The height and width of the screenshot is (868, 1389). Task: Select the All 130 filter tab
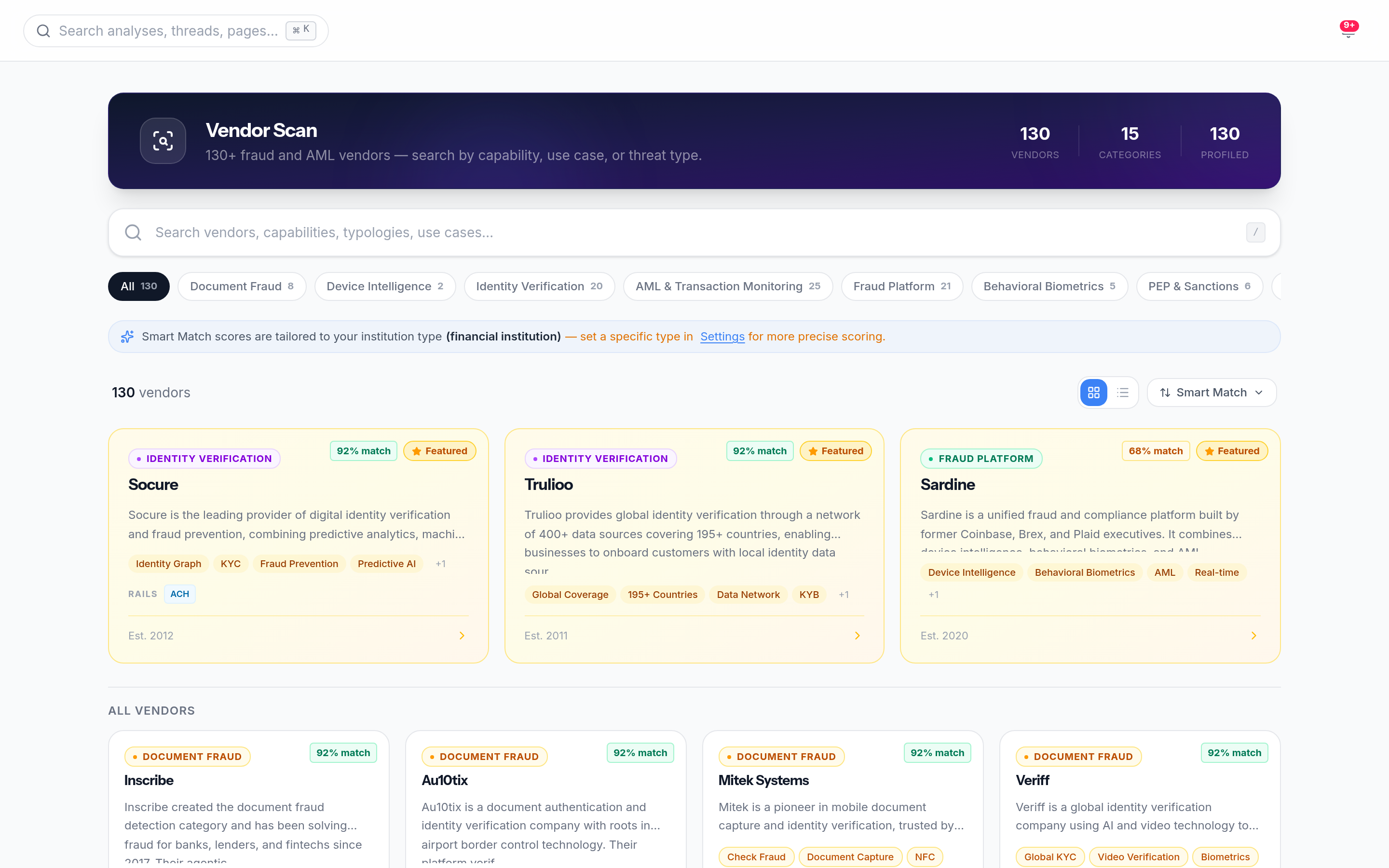click(x=139, y=286)
